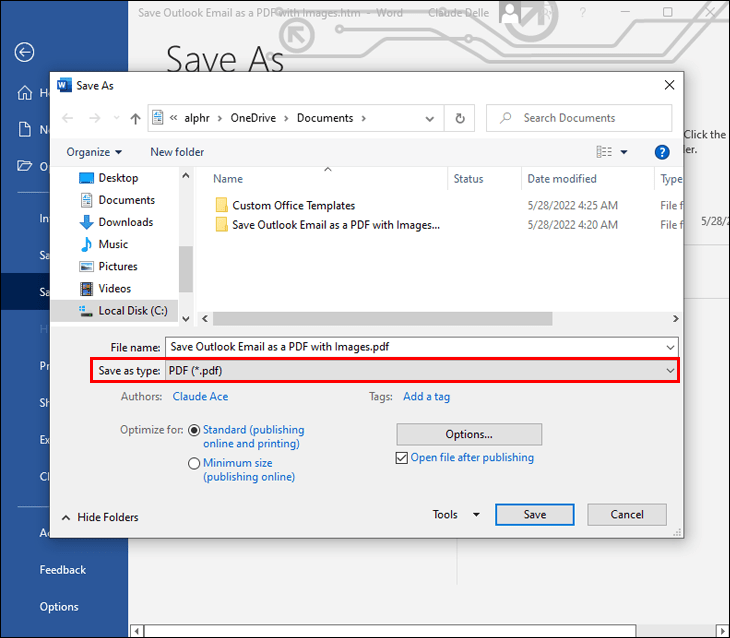
Task: Open the Help question mark icon
Action: [662, 152]
